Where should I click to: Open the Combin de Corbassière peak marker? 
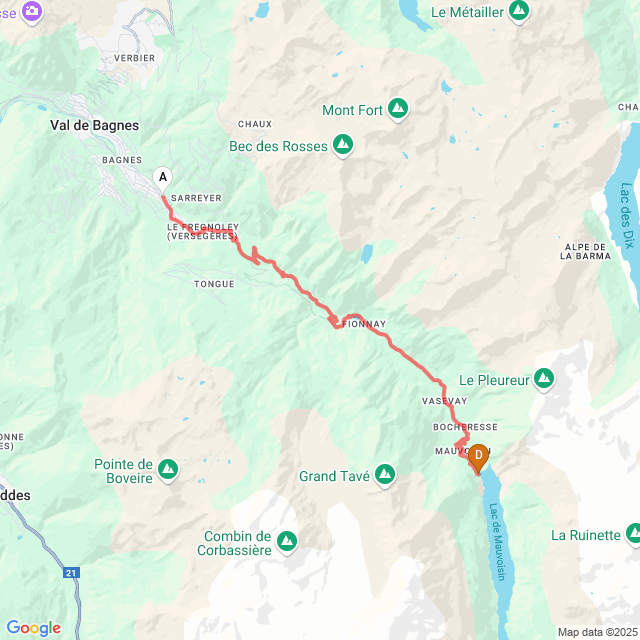[287, 542]
